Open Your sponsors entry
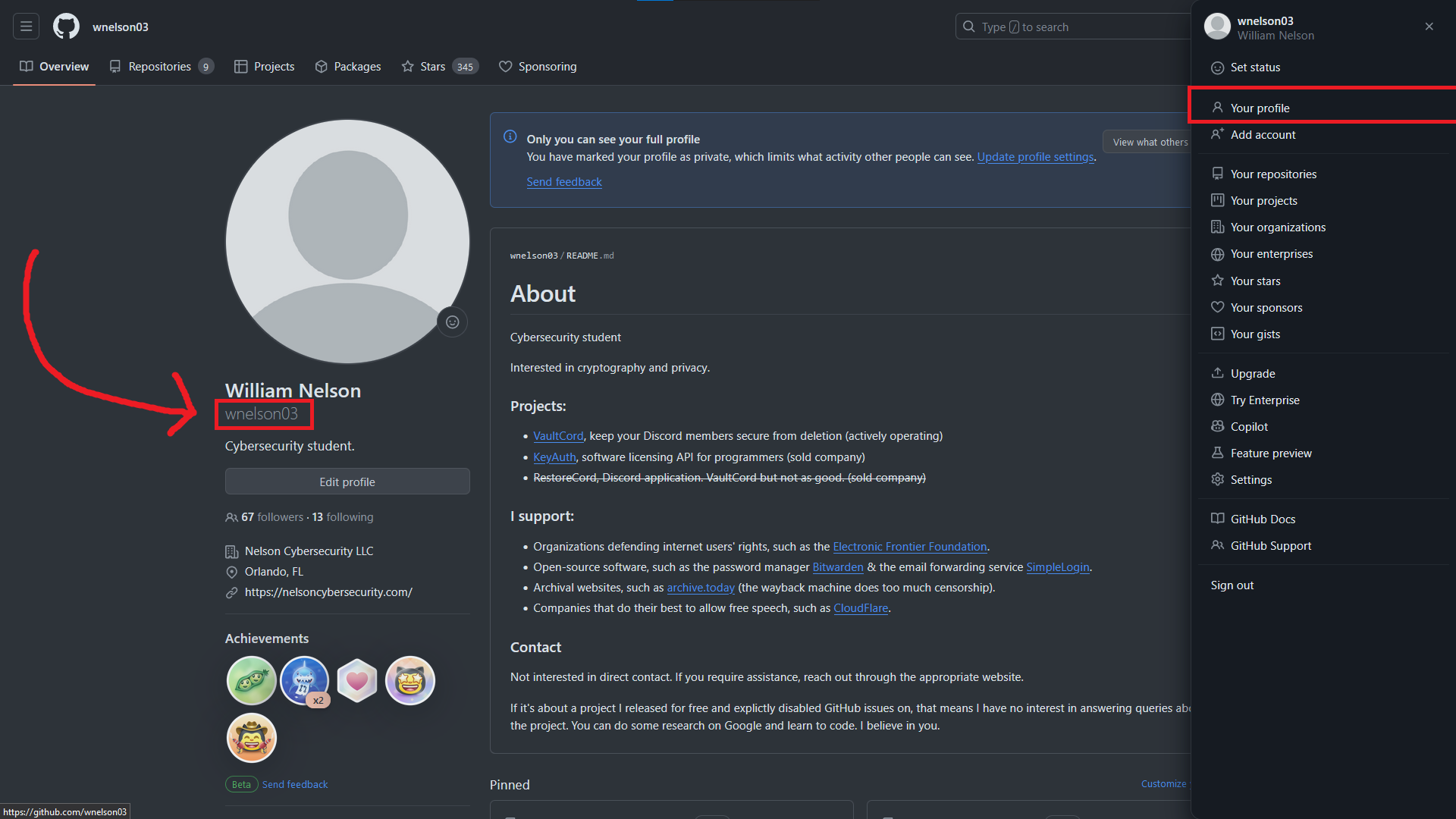 pyautogui.click(x=1323, y=308)
